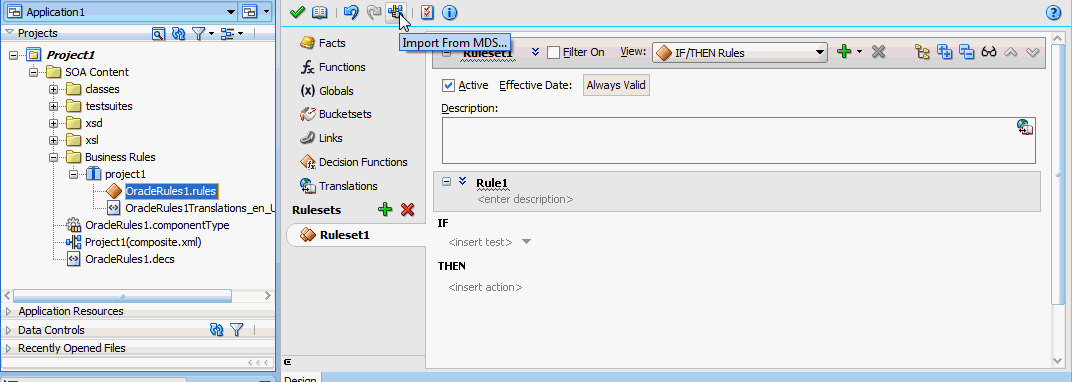Collapse the SOA Content node

pyautogui.click(x=34, y=72)
